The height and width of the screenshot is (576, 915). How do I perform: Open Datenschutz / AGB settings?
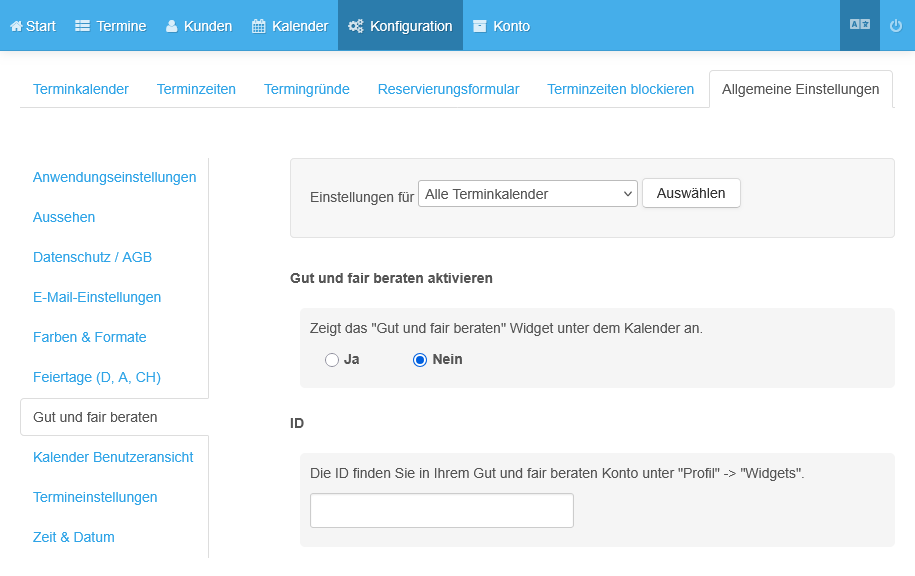pos(92,257)
